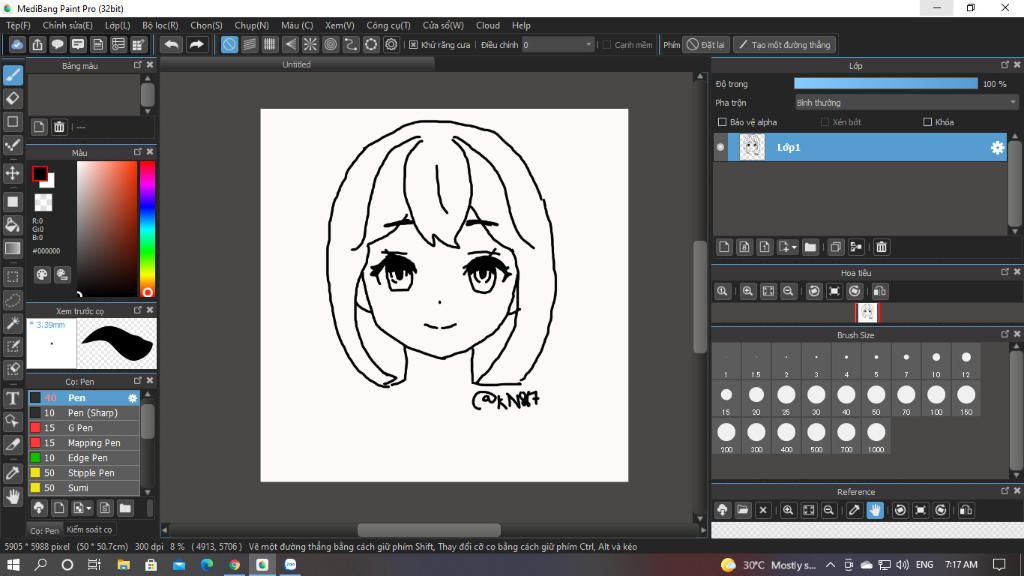This screenshot has height=576, width=1024.
Task: Open the Pen brush settings gear
Action: click(133, 398)
